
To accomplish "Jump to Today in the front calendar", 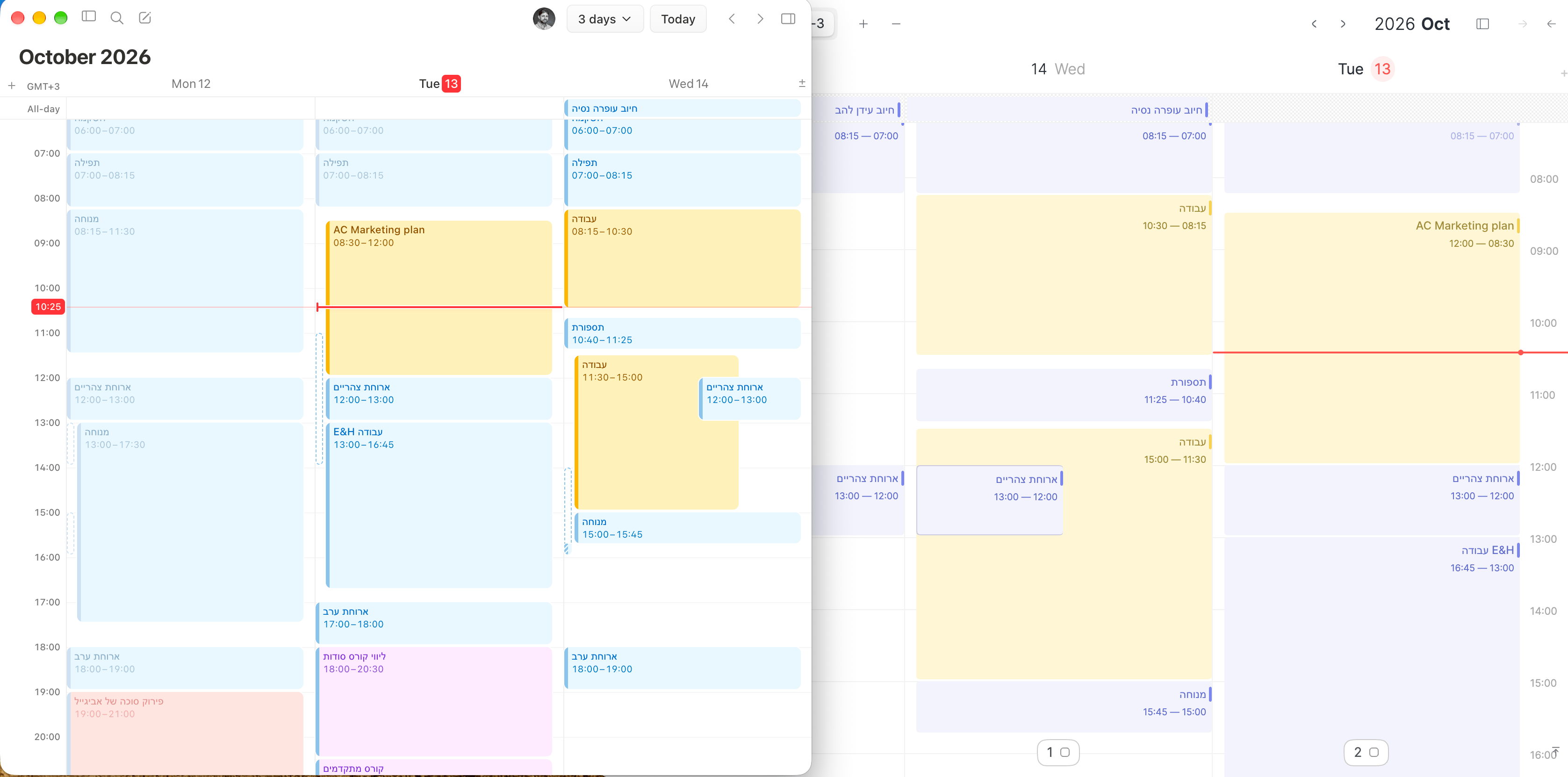I will click(678, 19).
